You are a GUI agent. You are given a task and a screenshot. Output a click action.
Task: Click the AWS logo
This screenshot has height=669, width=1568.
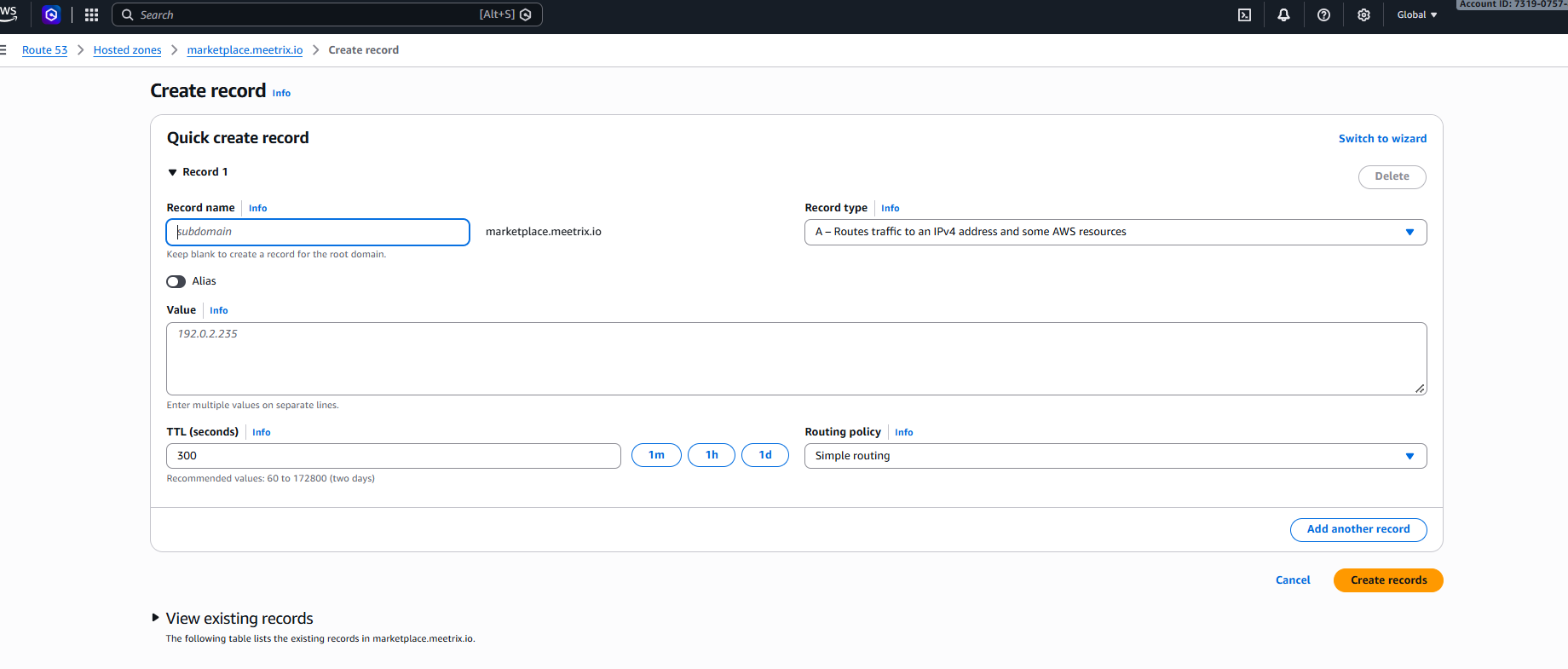(x=9, y=13)
